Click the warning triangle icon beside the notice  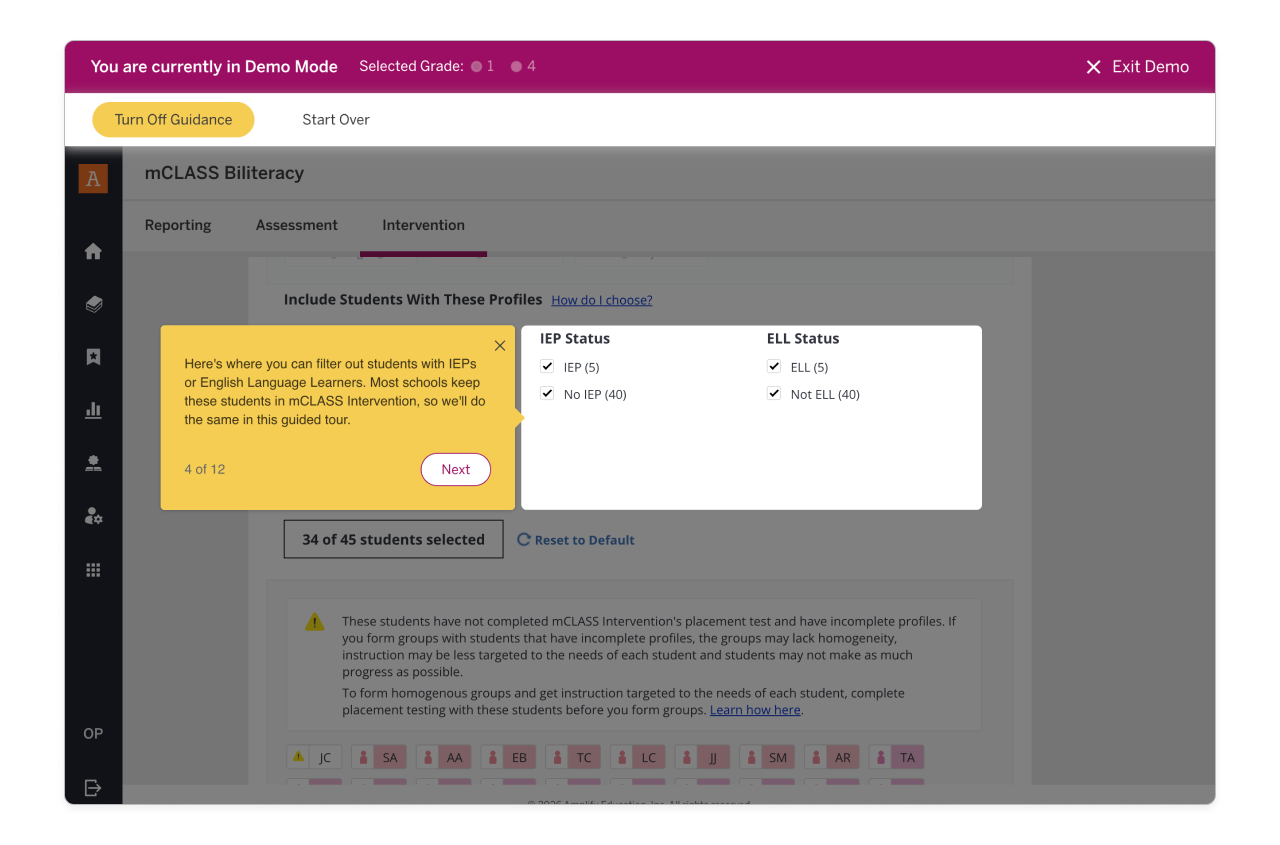tap(315, 622)
